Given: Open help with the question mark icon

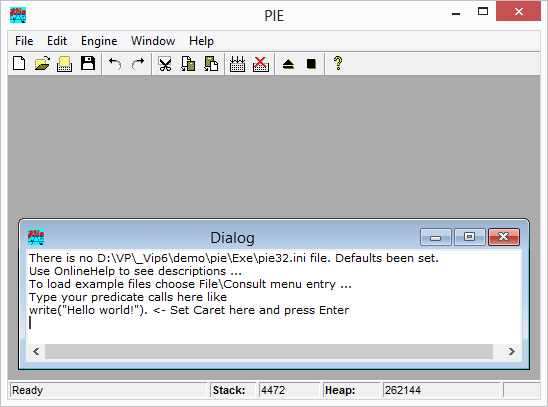Looking at the screenshot, I should click(338, 64).
